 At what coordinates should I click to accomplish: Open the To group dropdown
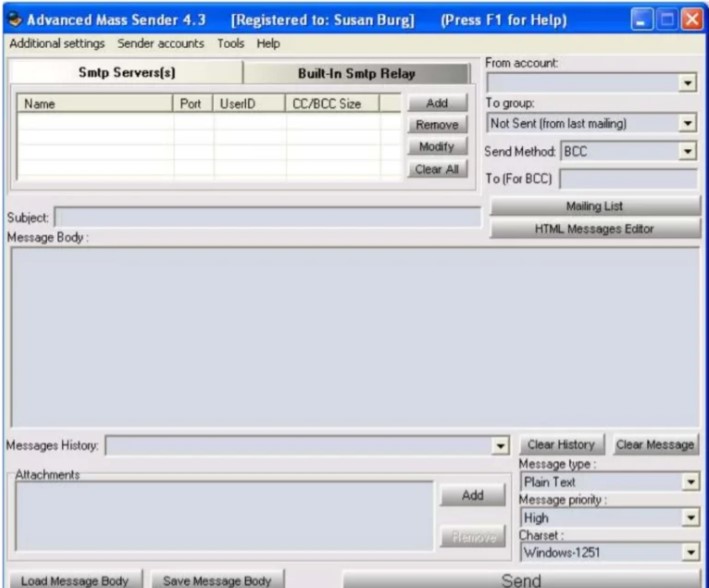687,124
